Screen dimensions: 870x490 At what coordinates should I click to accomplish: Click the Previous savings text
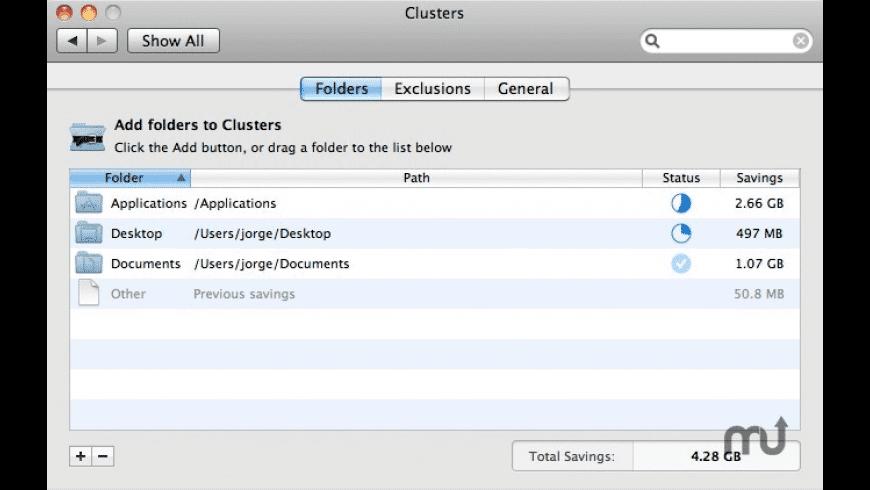(244, 294)
